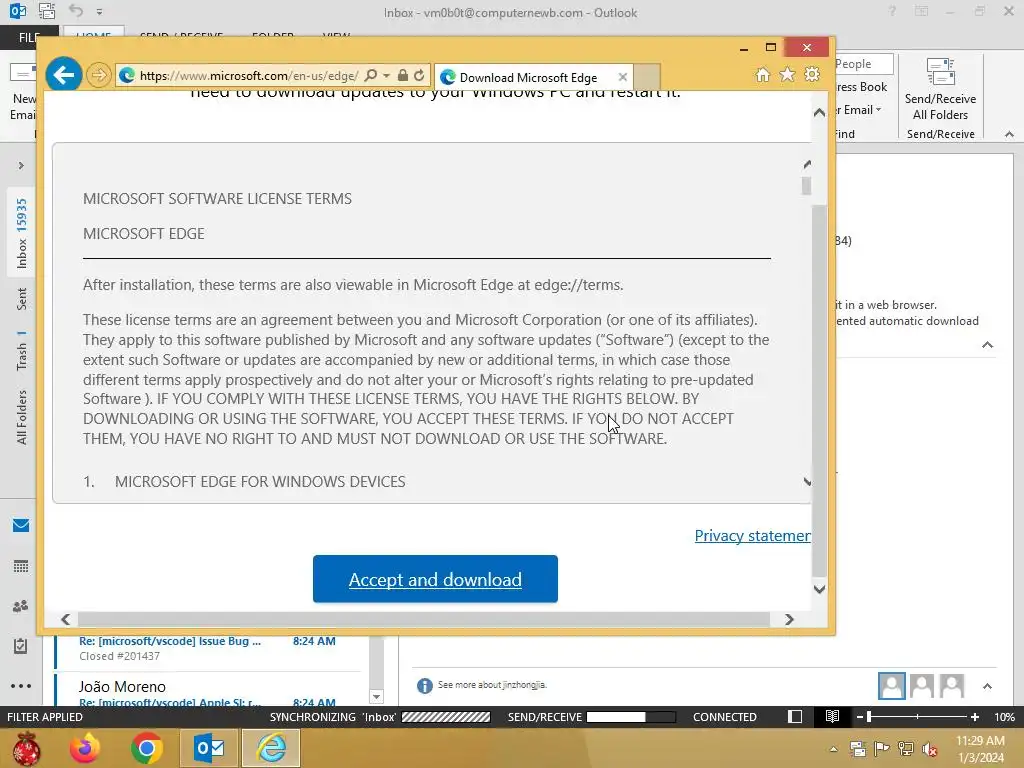Screen dimensions: 1024x768
Task: Open Internet Explorer tools gear menu
Action: [x=812, y=74]
